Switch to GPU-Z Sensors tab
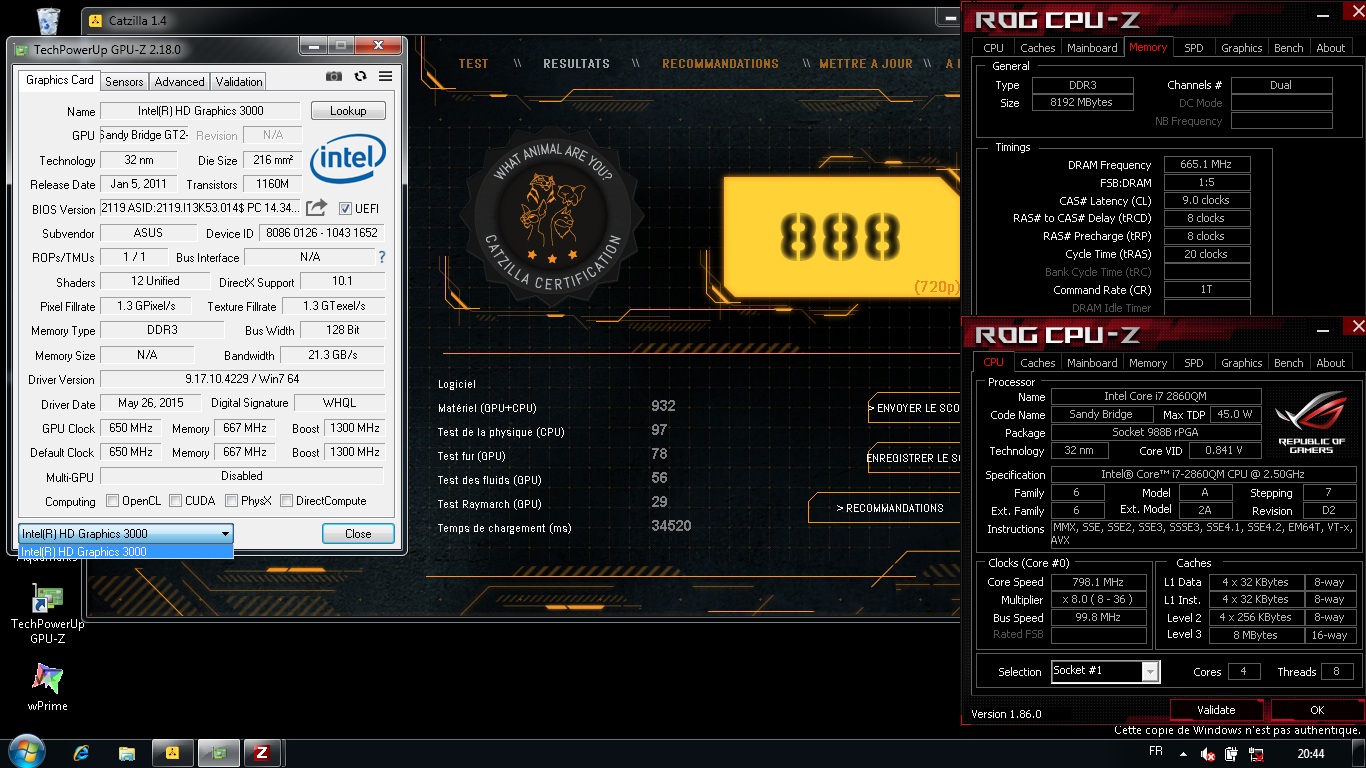This screenshot has width=1366, height=768. pyautogui.click(x=124, y=82)
